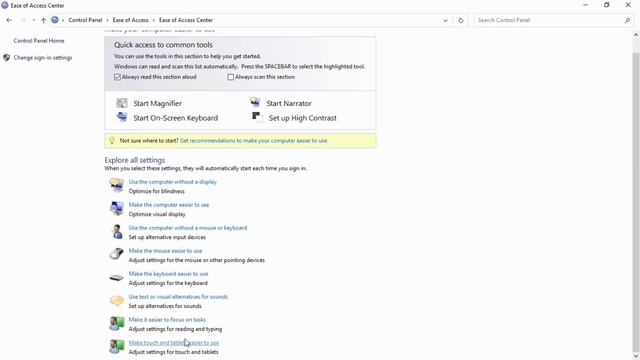
Task: Expand the chevron after Control Panel breadcrumb
Action: point(107,20)
